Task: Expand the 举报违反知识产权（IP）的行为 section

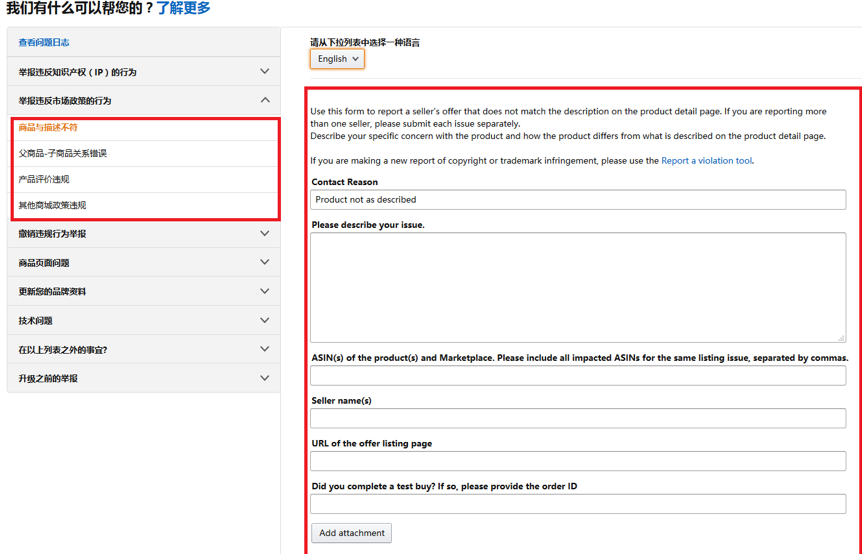Action: click(x=143, y=72)
